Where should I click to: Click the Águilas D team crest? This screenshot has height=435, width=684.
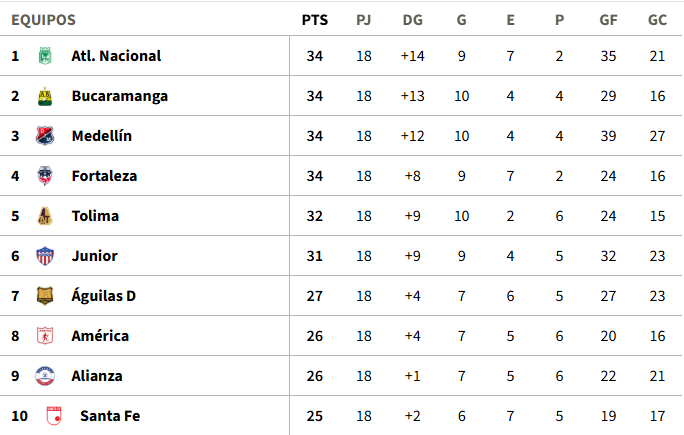(44, 296)
